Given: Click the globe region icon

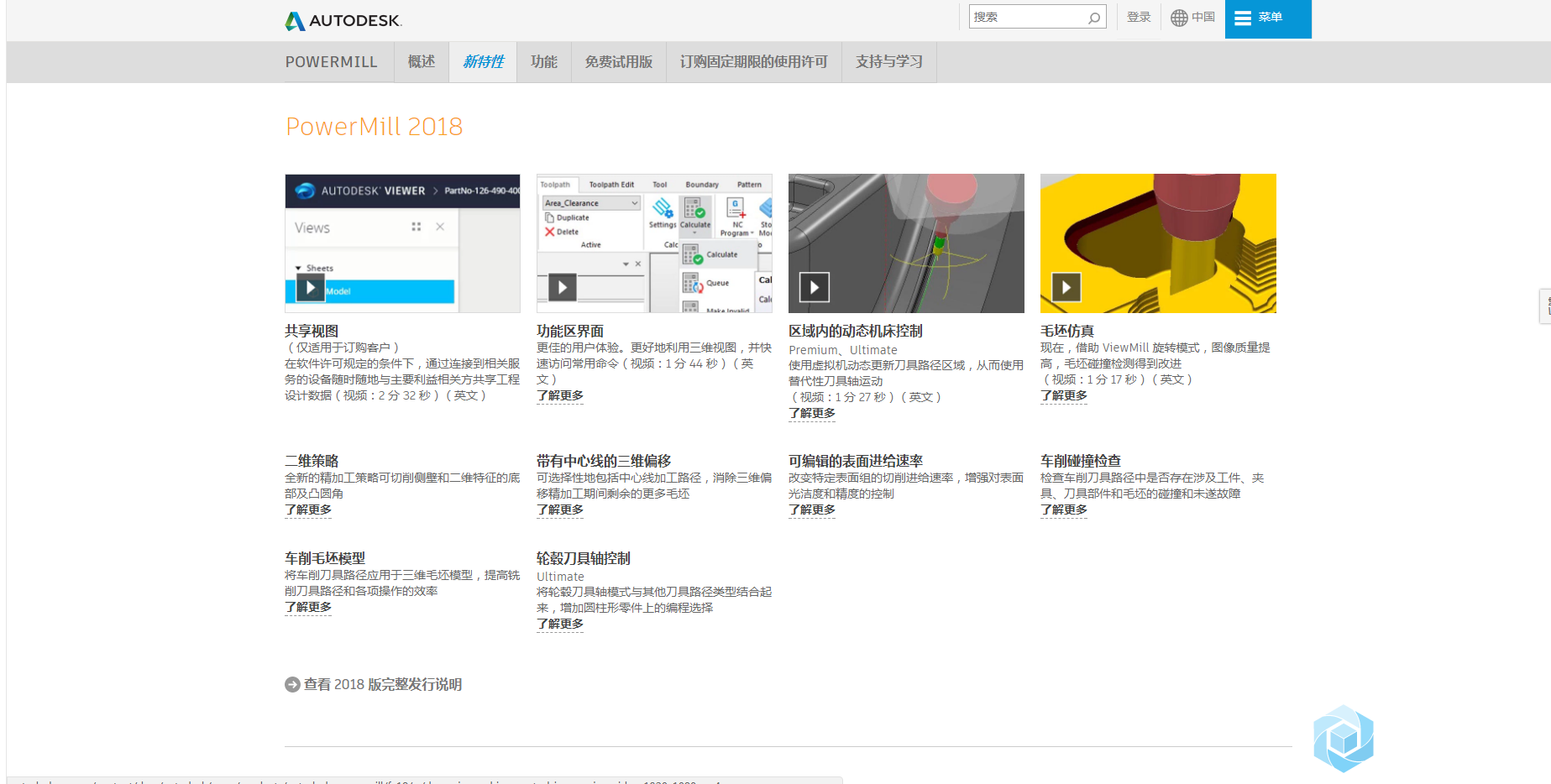Looking at the screenshot, I should [x=1179, y=18].
